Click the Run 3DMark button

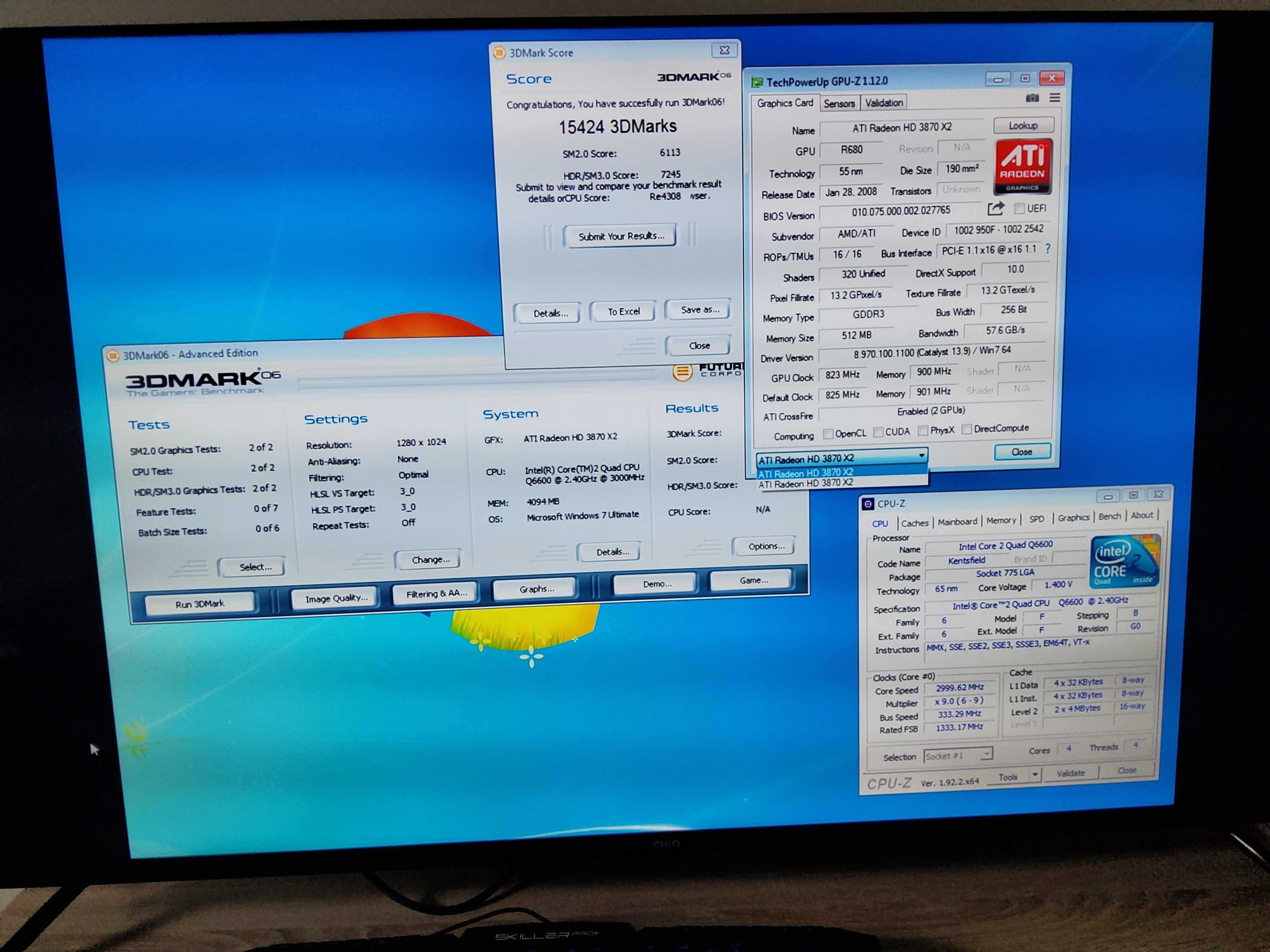(200, 604)
